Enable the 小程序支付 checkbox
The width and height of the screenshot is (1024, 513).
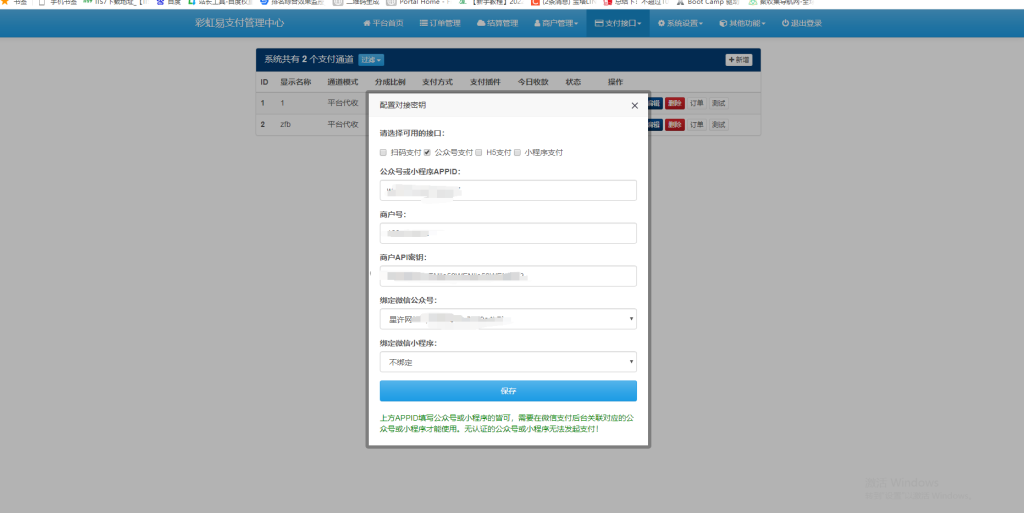517,153
